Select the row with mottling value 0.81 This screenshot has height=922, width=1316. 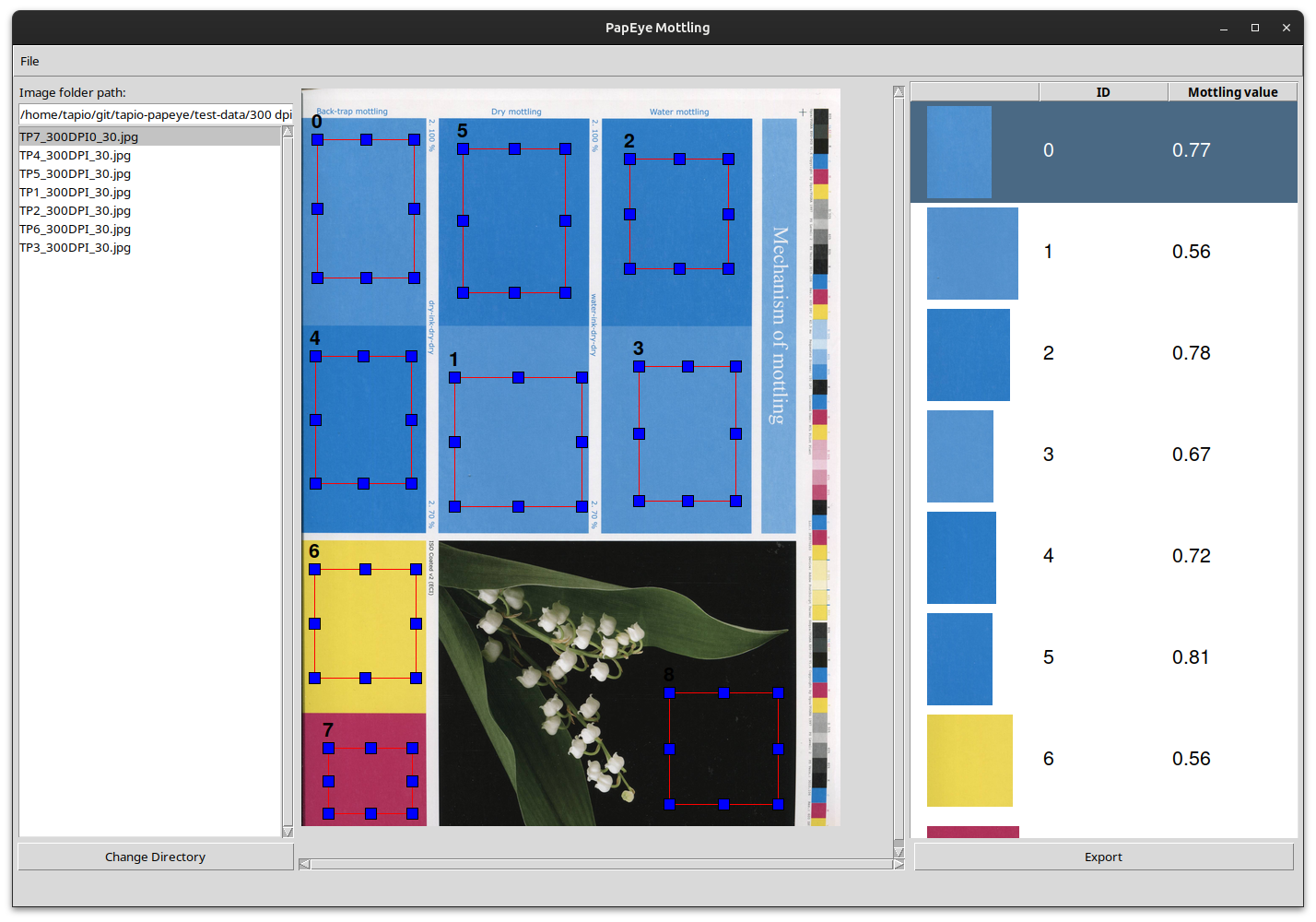tap(1104, 658)
